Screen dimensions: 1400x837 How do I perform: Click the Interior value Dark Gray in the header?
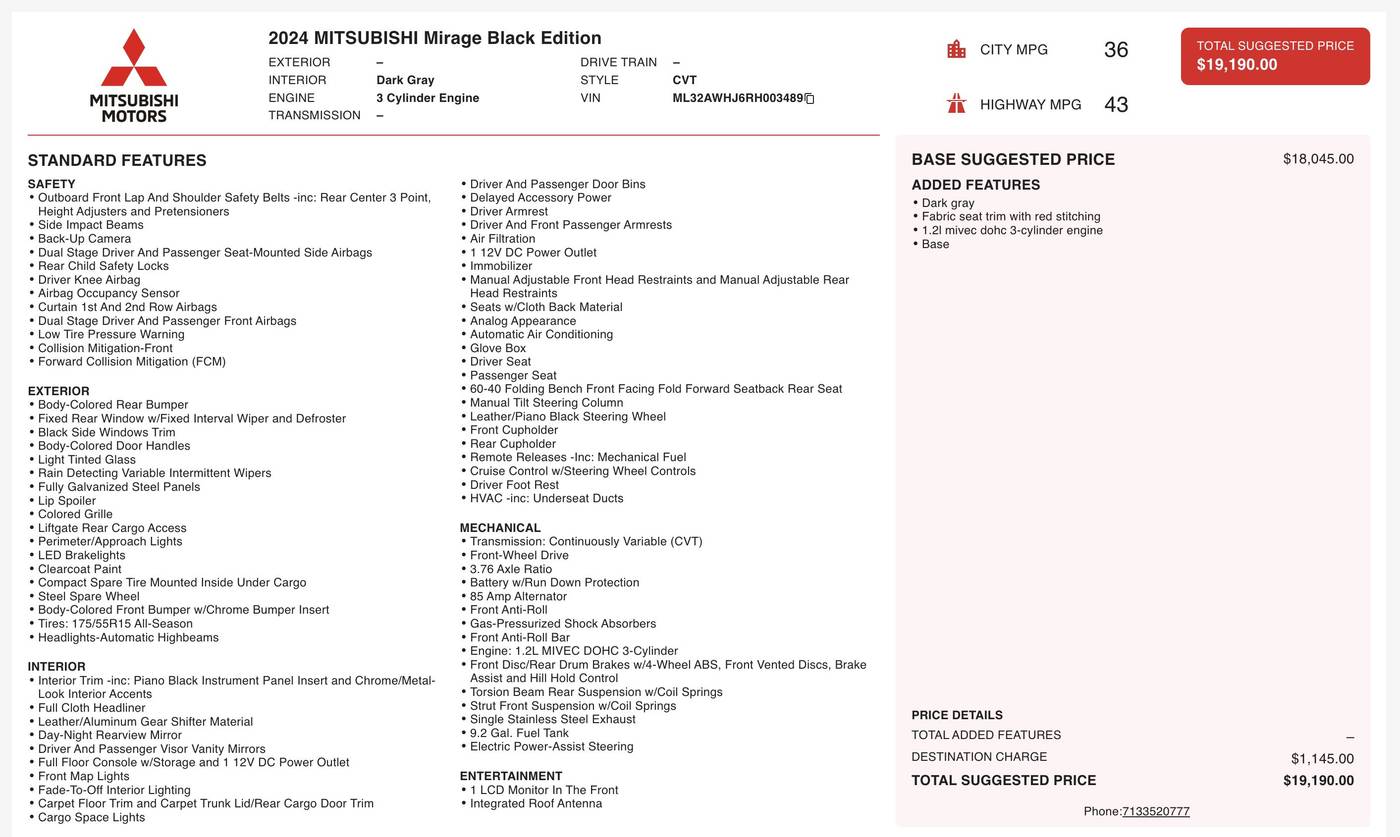coord(405,80)
